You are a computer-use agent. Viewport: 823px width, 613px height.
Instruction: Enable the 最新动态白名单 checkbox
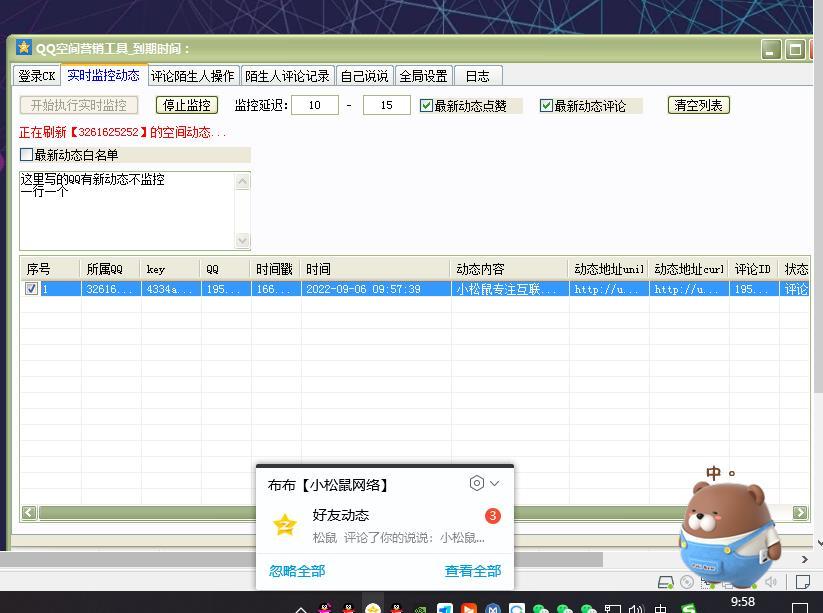point(26,154)
